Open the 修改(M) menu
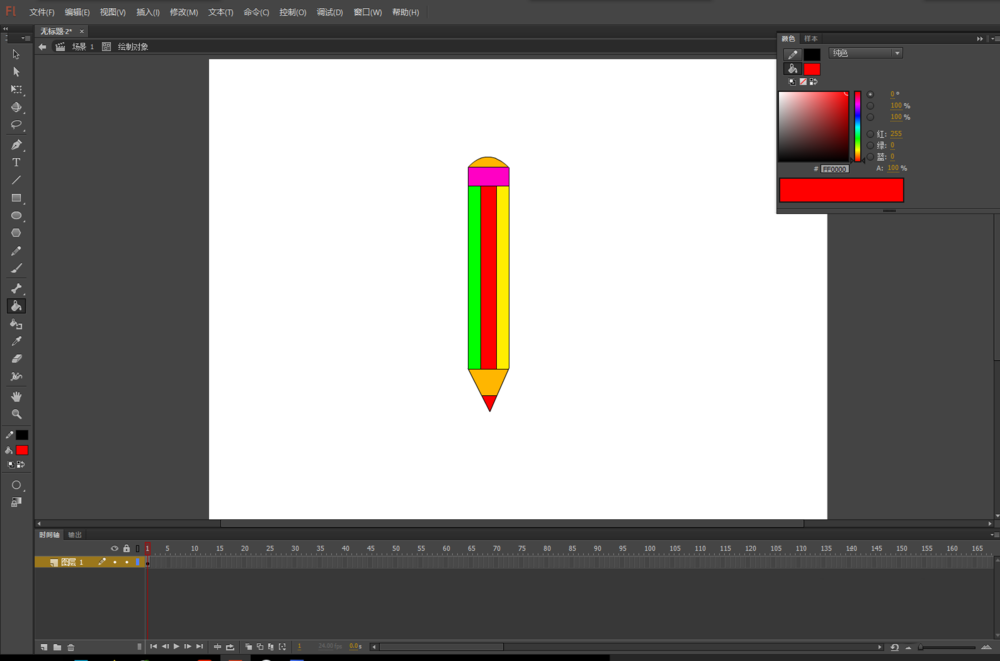The image size is (1000, 661). point(184,12)
